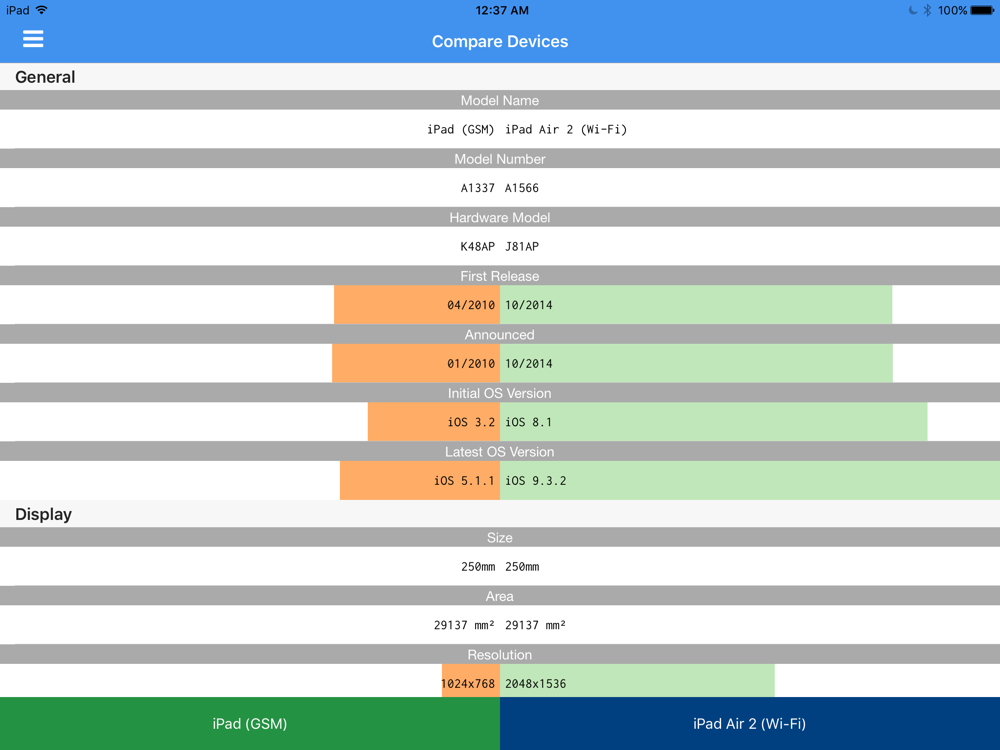
Task: Tap the Wi-Fi status icon
Action: click(x=42, y=10)
